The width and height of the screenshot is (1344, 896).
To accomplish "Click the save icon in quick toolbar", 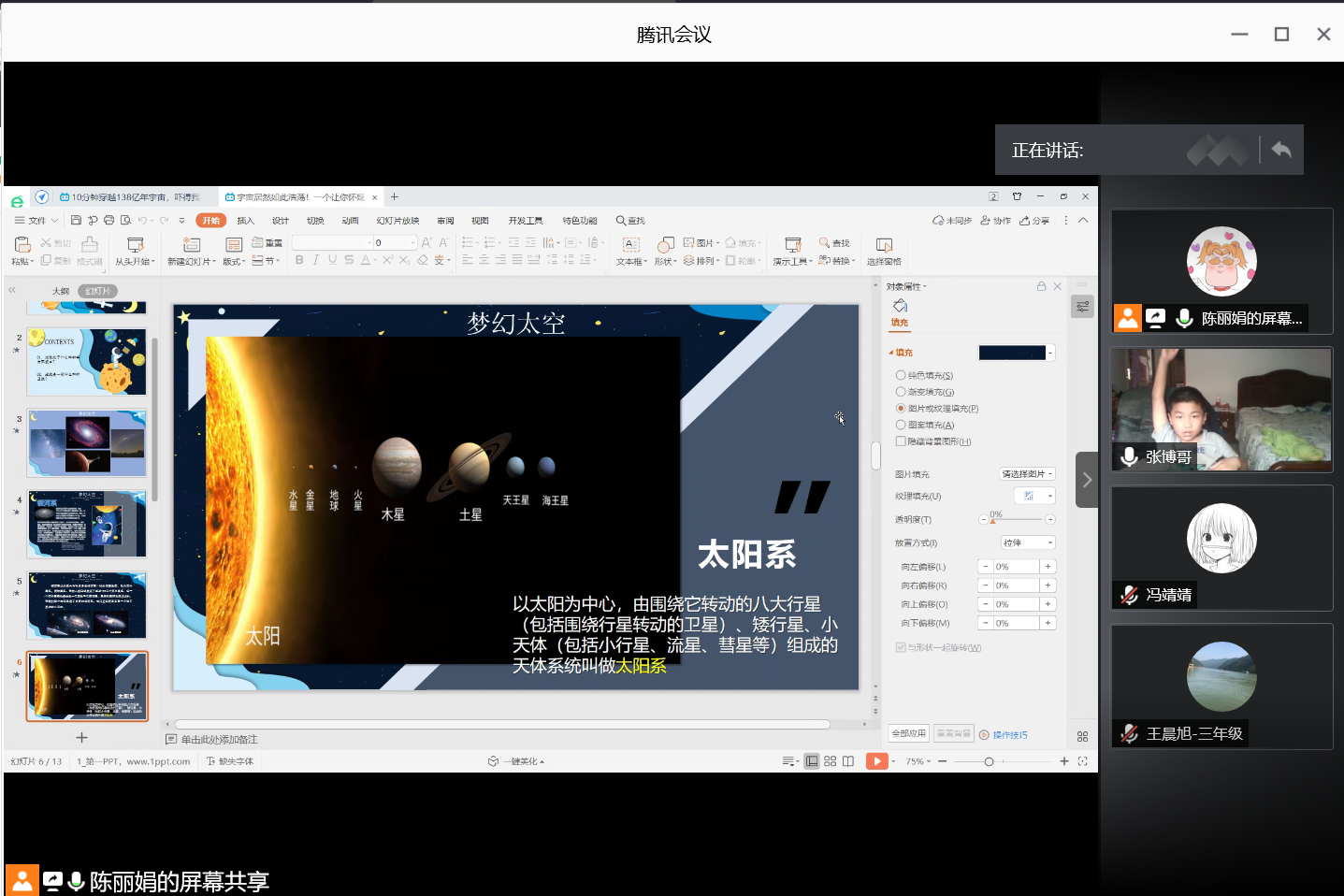I will (x=76, y=221).
